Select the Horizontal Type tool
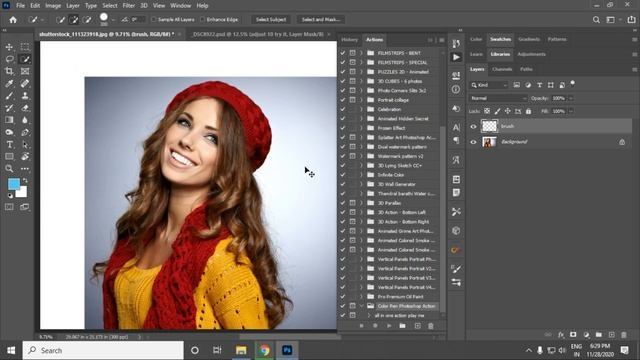640x360 pixels. coord(9,144)
